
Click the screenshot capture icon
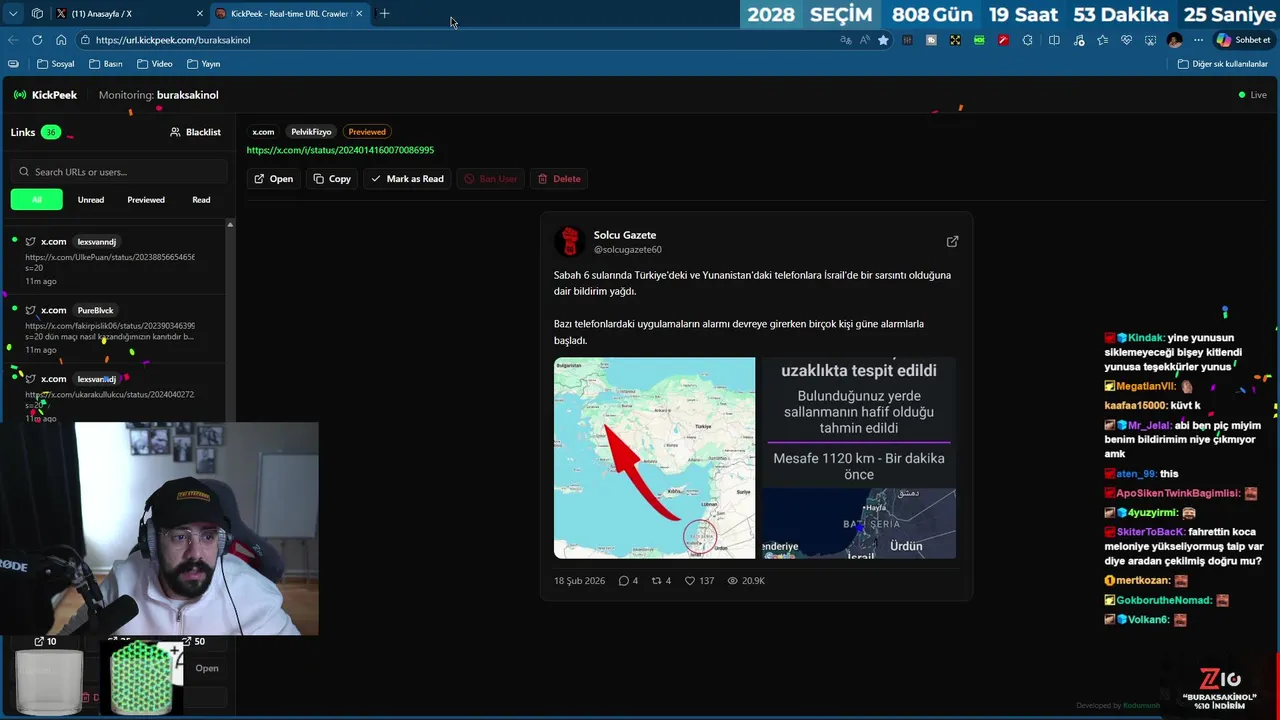[1150, 40]
